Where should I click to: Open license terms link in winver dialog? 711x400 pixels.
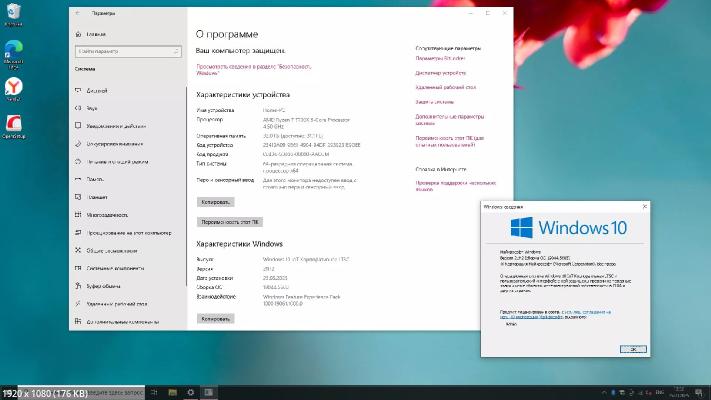coord(555,314)
